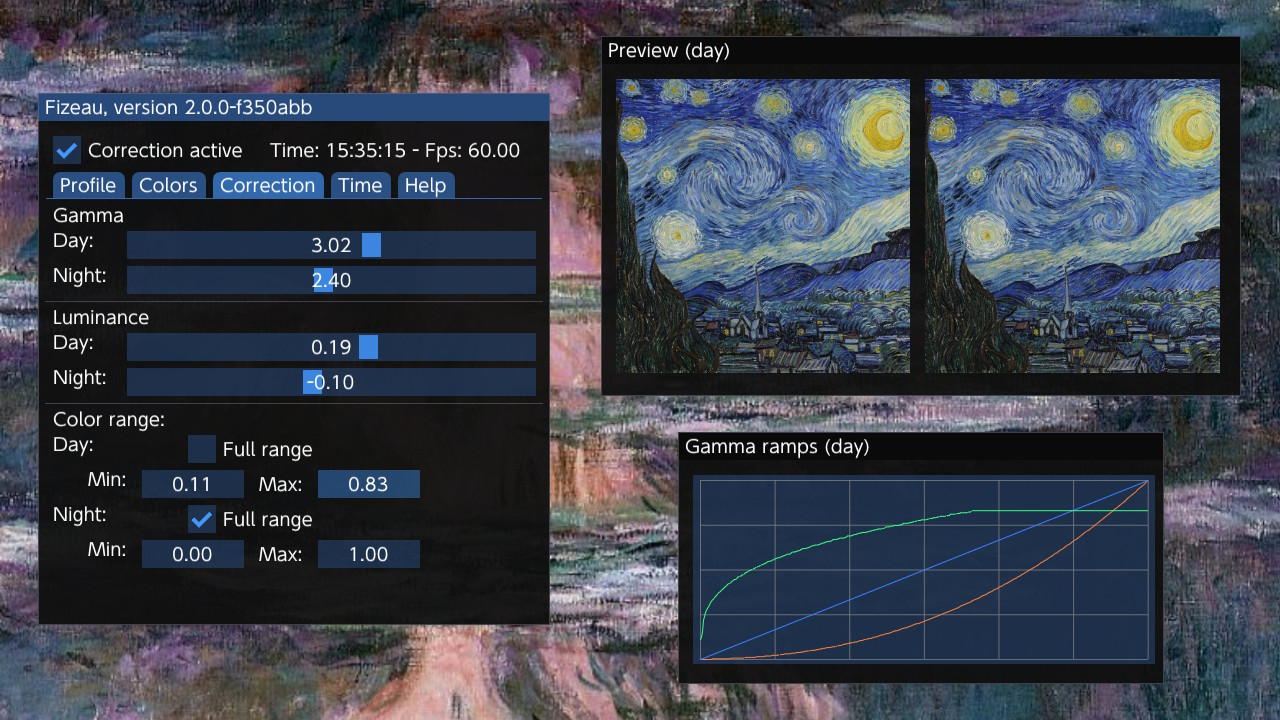Go to the Help tab

[425, 185]
